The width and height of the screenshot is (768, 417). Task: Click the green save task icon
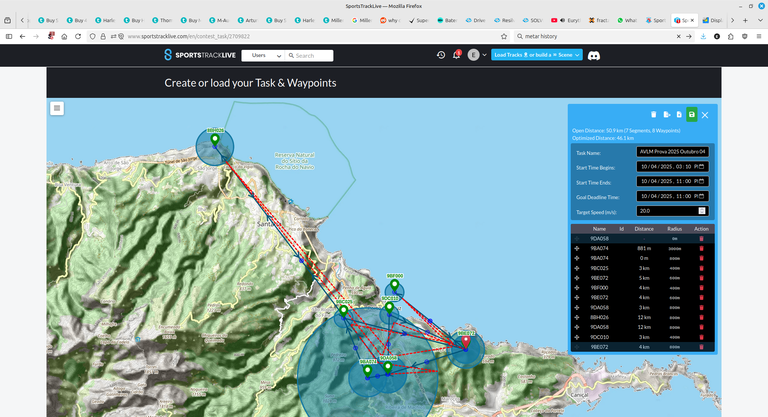[x=691, y=115]
